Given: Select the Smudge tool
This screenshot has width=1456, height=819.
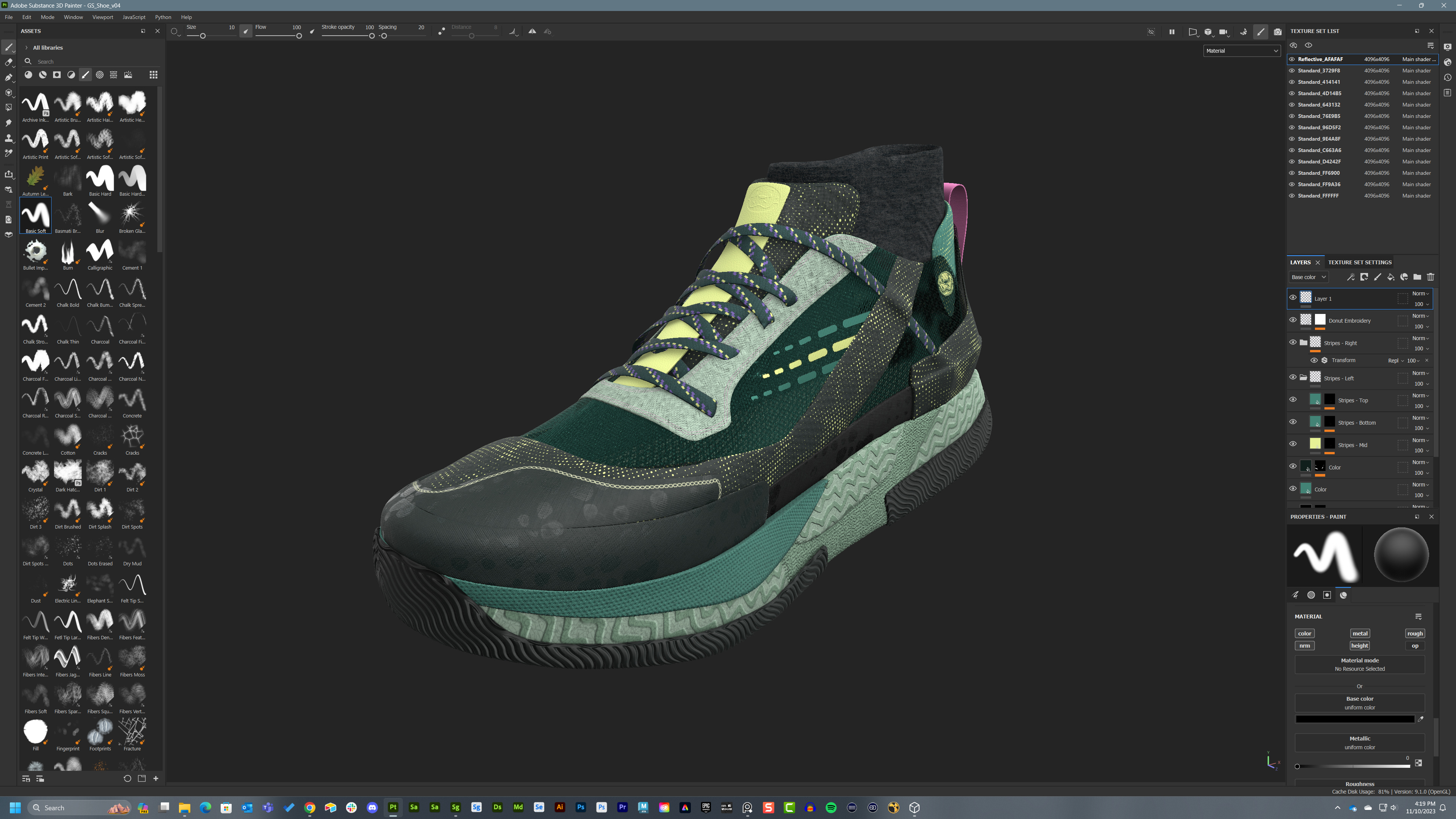Looking at the screenshot, I should 8,122.
